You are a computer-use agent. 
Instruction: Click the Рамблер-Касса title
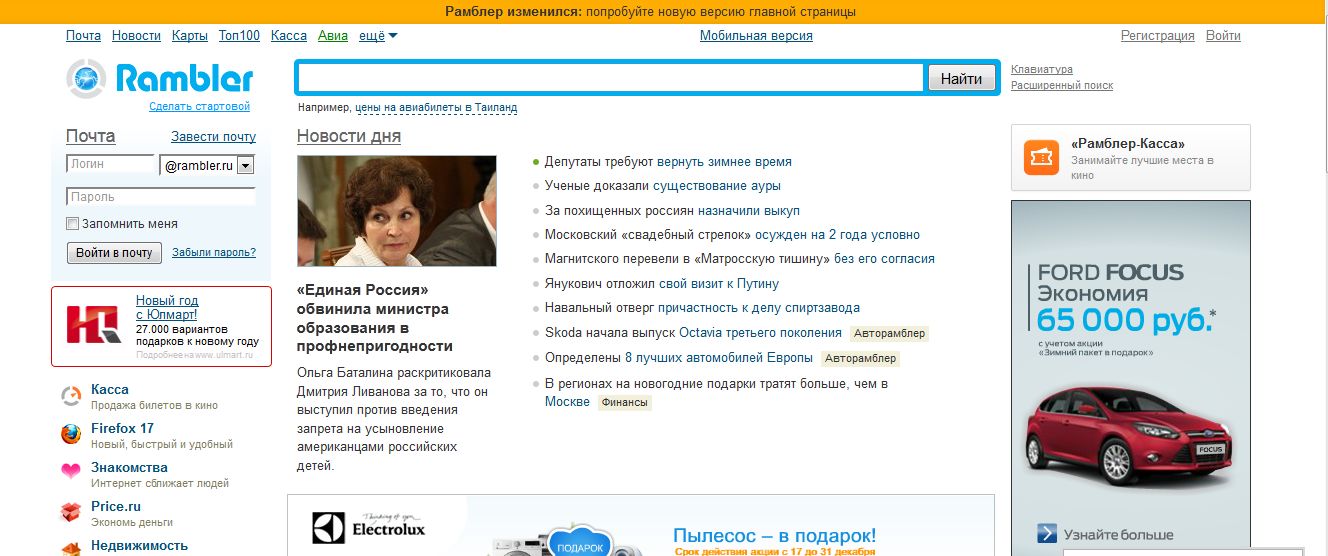(1128, 144)
